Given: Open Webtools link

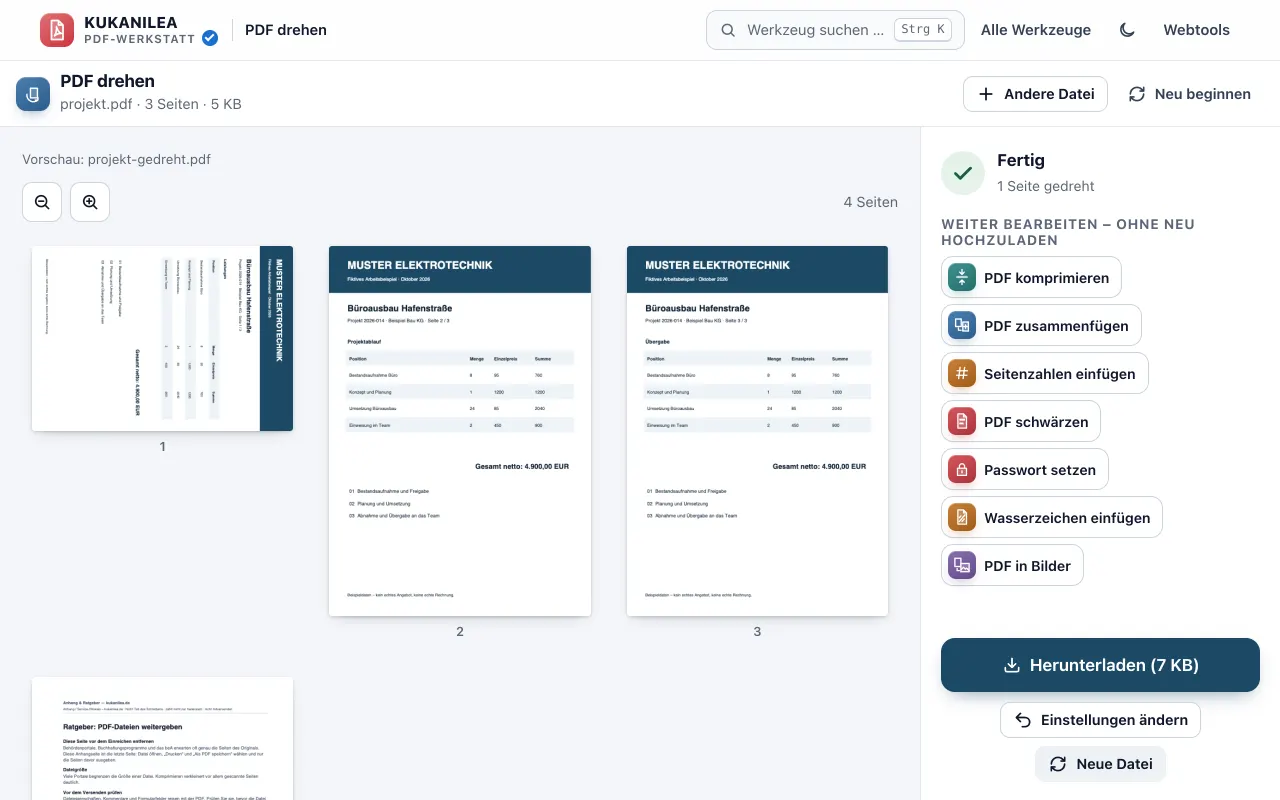Looking at the screenshot, I should tap(1196, 30).
